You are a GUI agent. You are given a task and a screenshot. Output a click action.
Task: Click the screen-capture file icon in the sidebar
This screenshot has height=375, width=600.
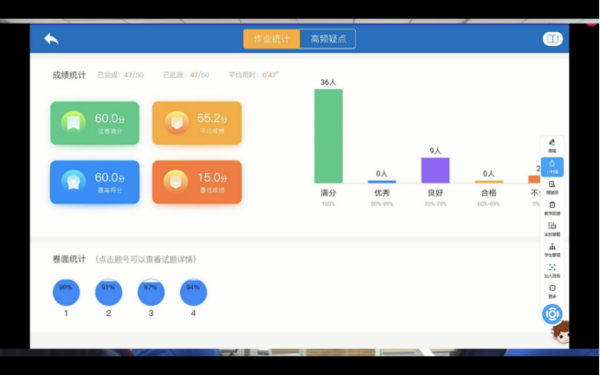(552, 229)
